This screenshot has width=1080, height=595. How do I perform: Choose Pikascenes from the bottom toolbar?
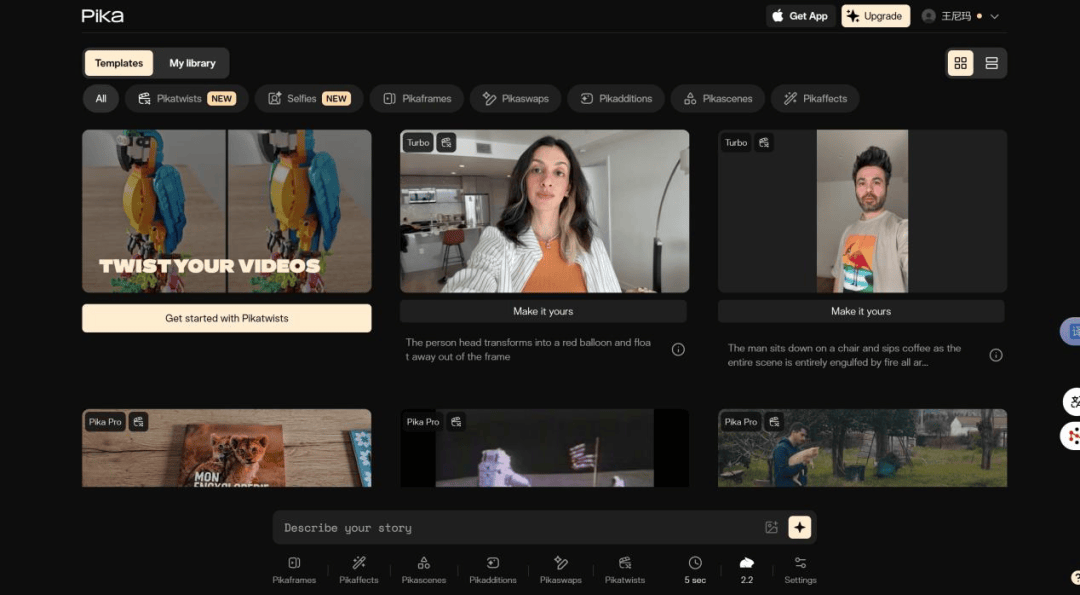click(424, 570)
